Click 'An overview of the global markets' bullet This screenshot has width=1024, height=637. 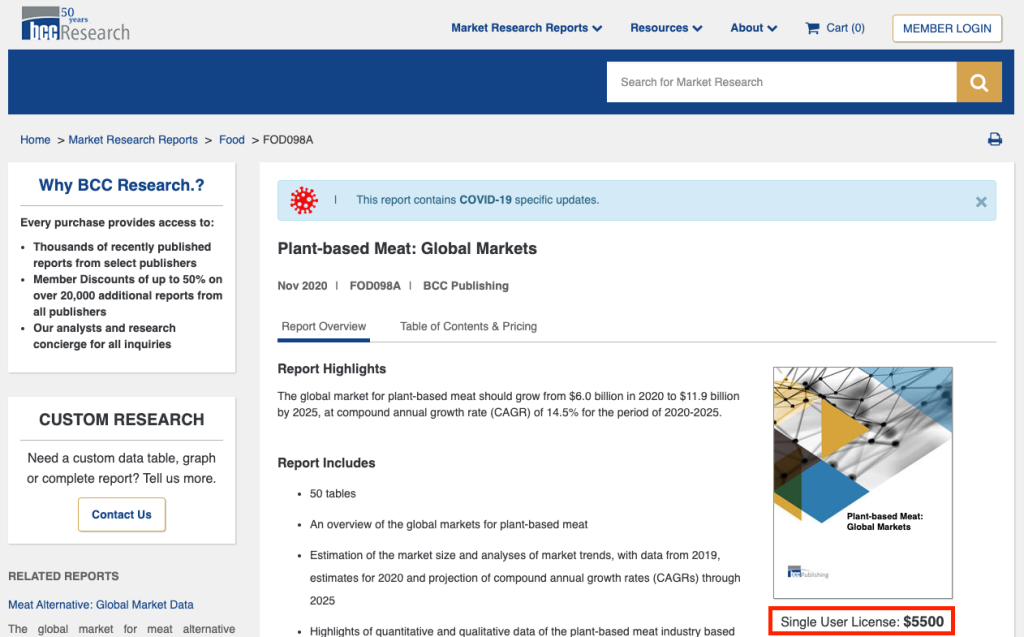point(449,525)
